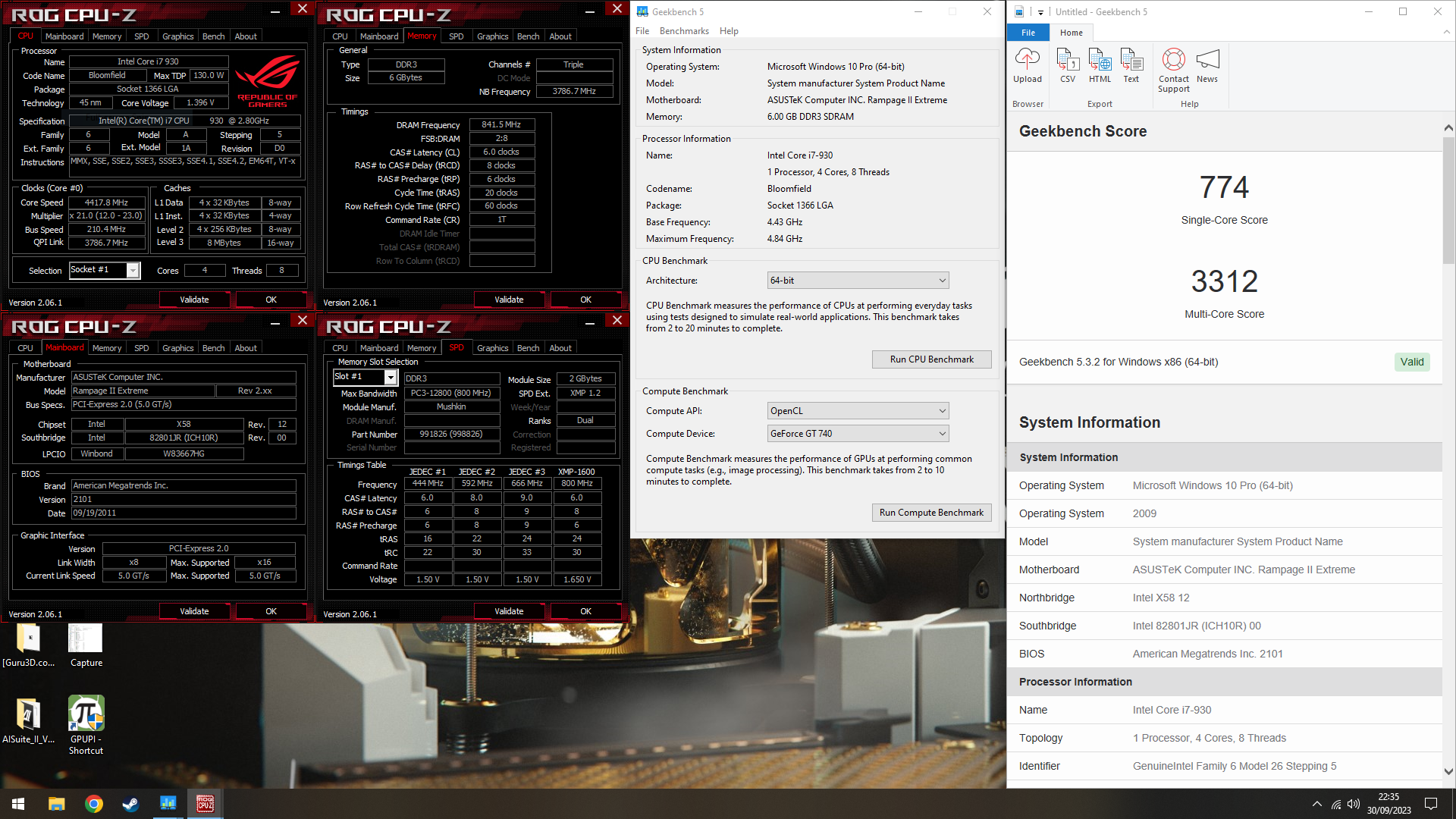1456x819 pixels.
Task: Click the taskbar clock showing 22:35
Action: 1389,804
